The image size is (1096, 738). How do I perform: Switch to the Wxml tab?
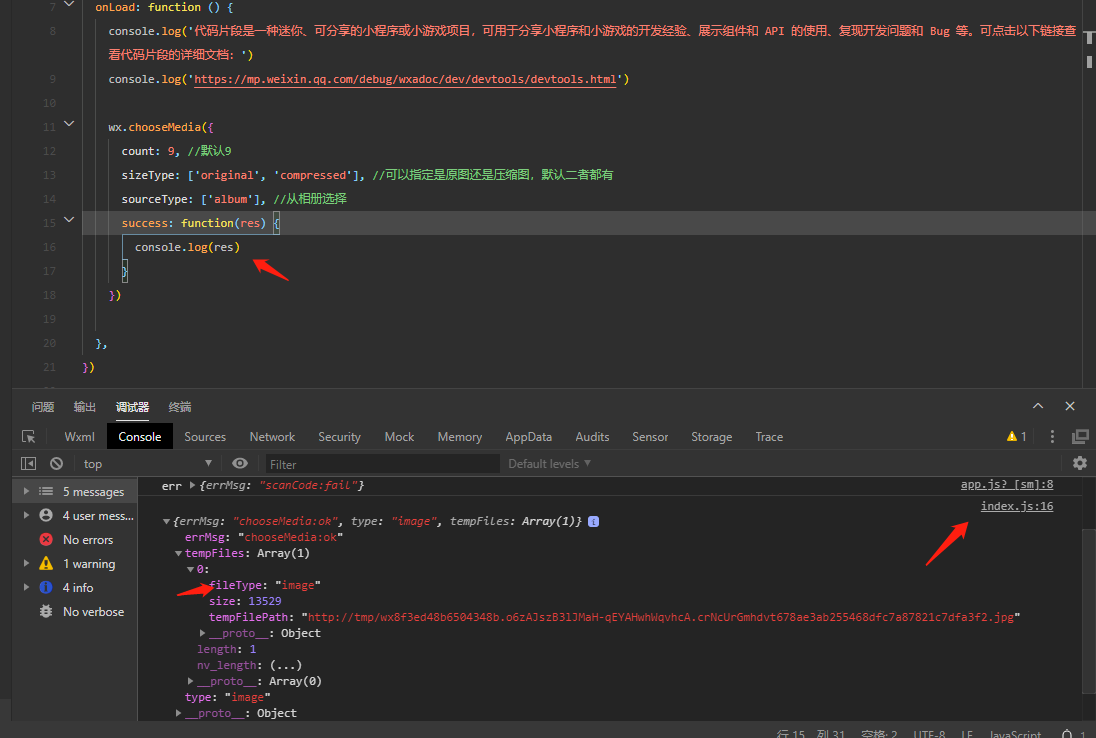click(x=79, y=437)
